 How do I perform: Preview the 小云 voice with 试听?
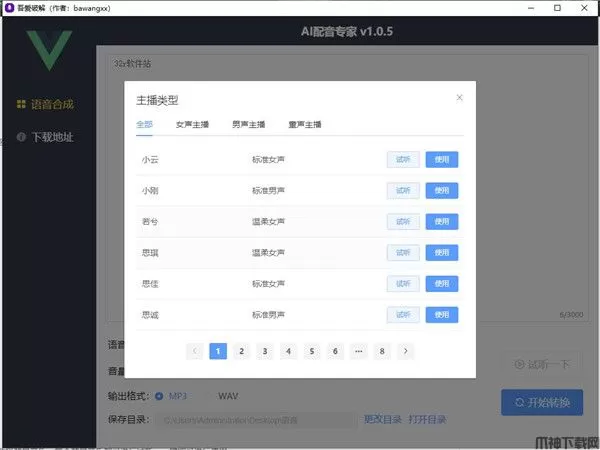coord(403,160)
